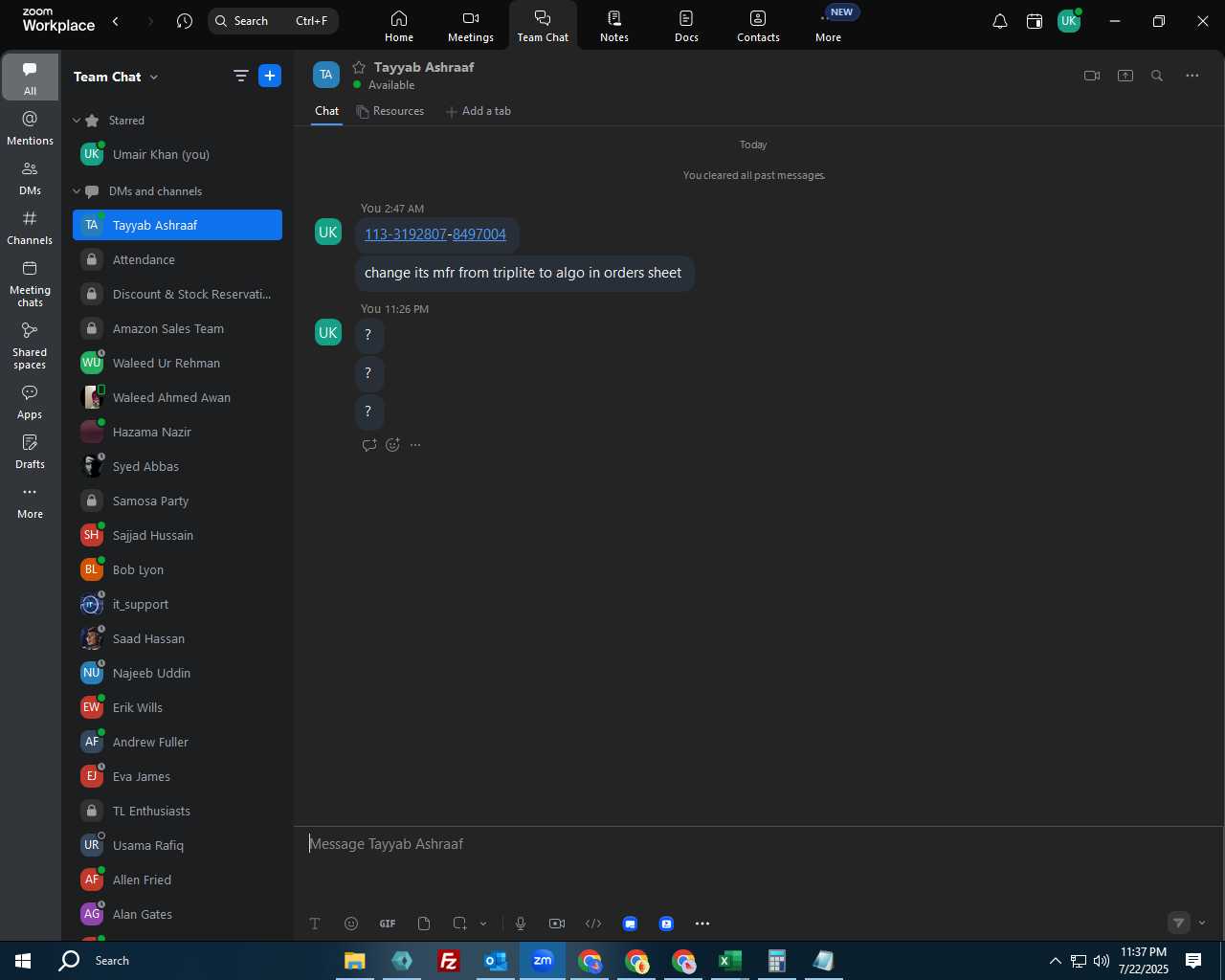Open the Samosa Party channel
Image resolution: width=1225 pixels, height=980 pixels.
coord(177,501)
